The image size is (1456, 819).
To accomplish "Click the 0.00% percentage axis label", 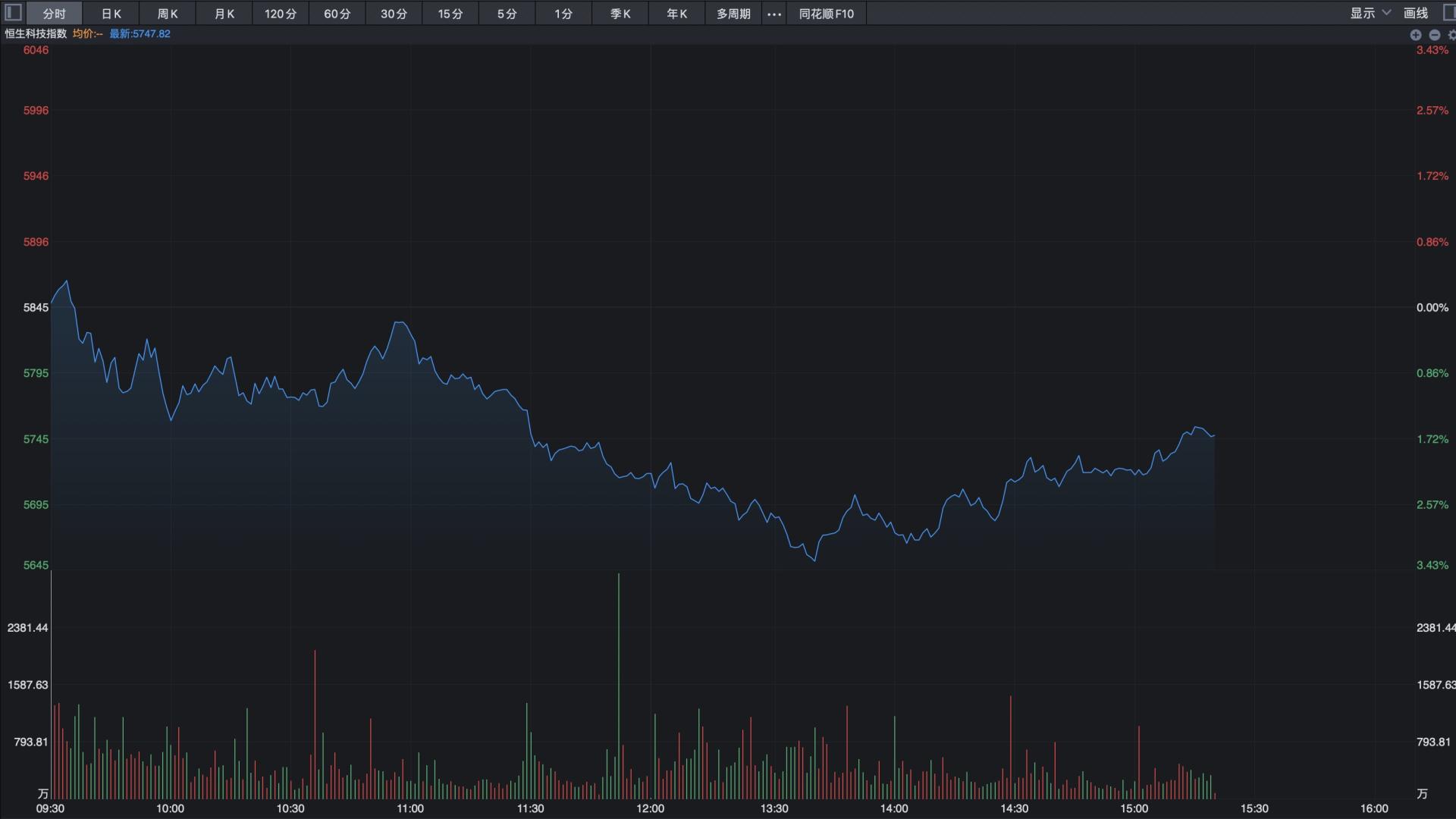I will pos(1432,307).
